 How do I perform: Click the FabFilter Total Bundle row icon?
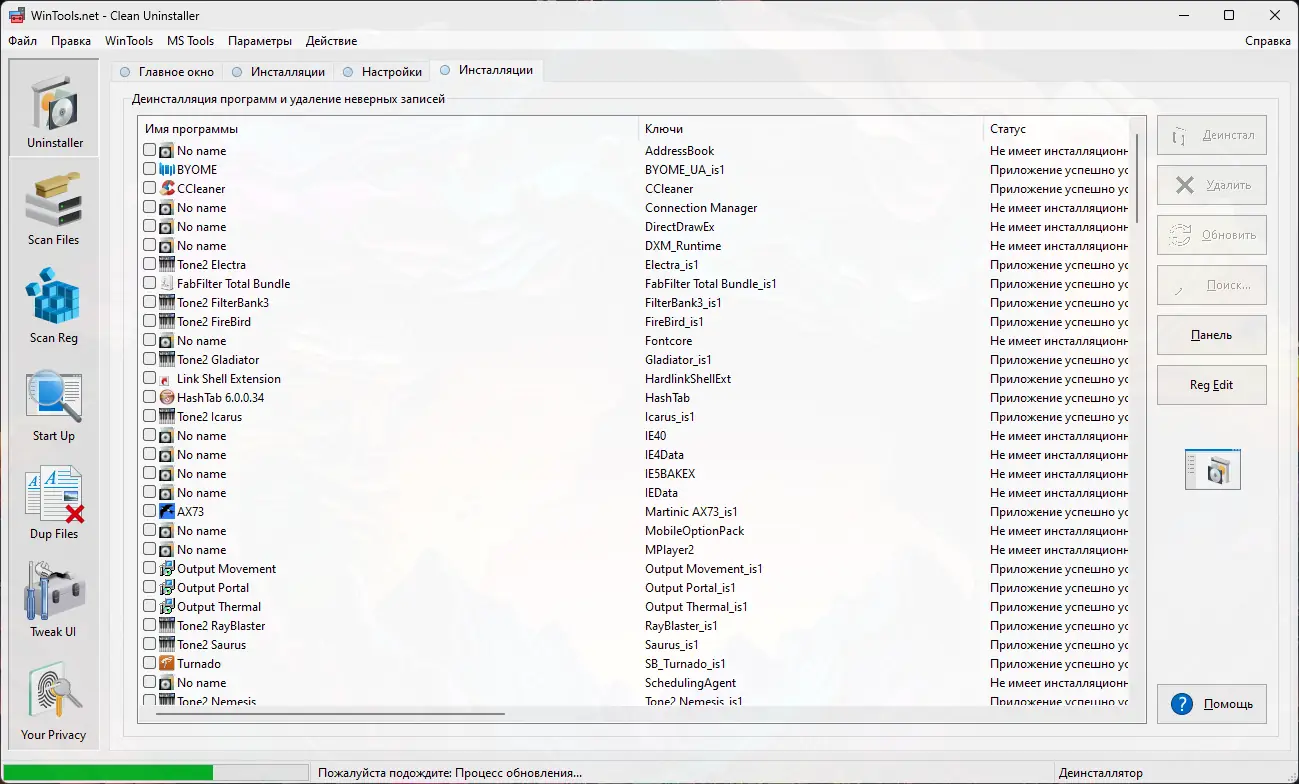[167, 284]
